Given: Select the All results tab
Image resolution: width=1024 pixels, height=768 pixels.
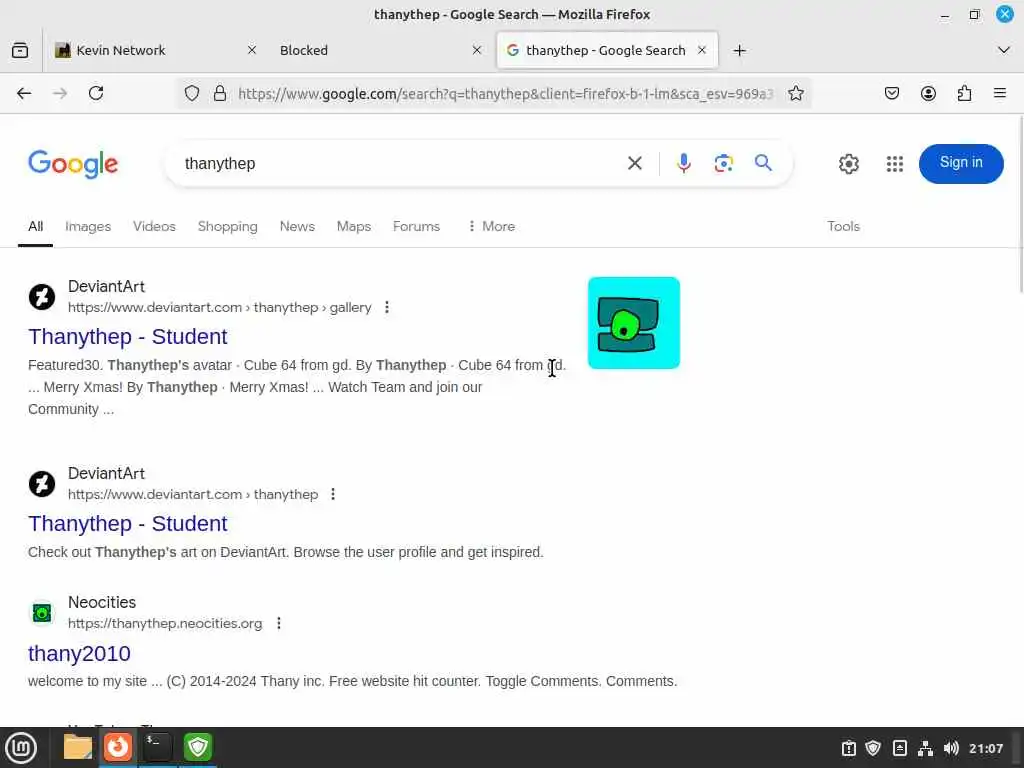Looking at the screenshot, I should click(35, 226).
